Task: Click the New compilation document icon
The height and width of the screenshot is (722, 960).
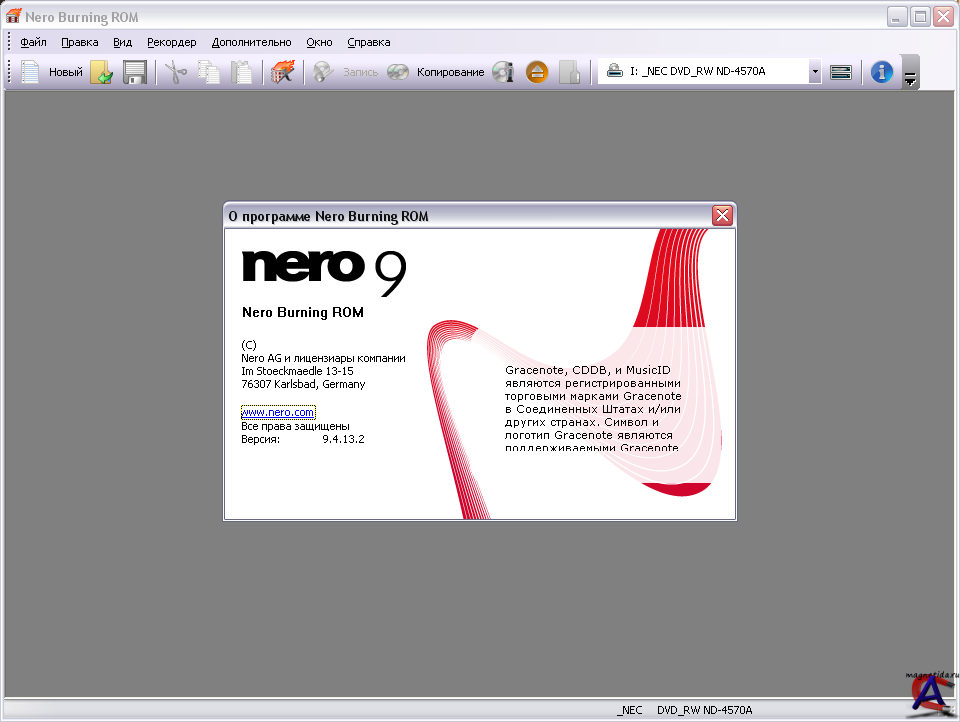Action: pyautogui.click(x=31, y=72)
